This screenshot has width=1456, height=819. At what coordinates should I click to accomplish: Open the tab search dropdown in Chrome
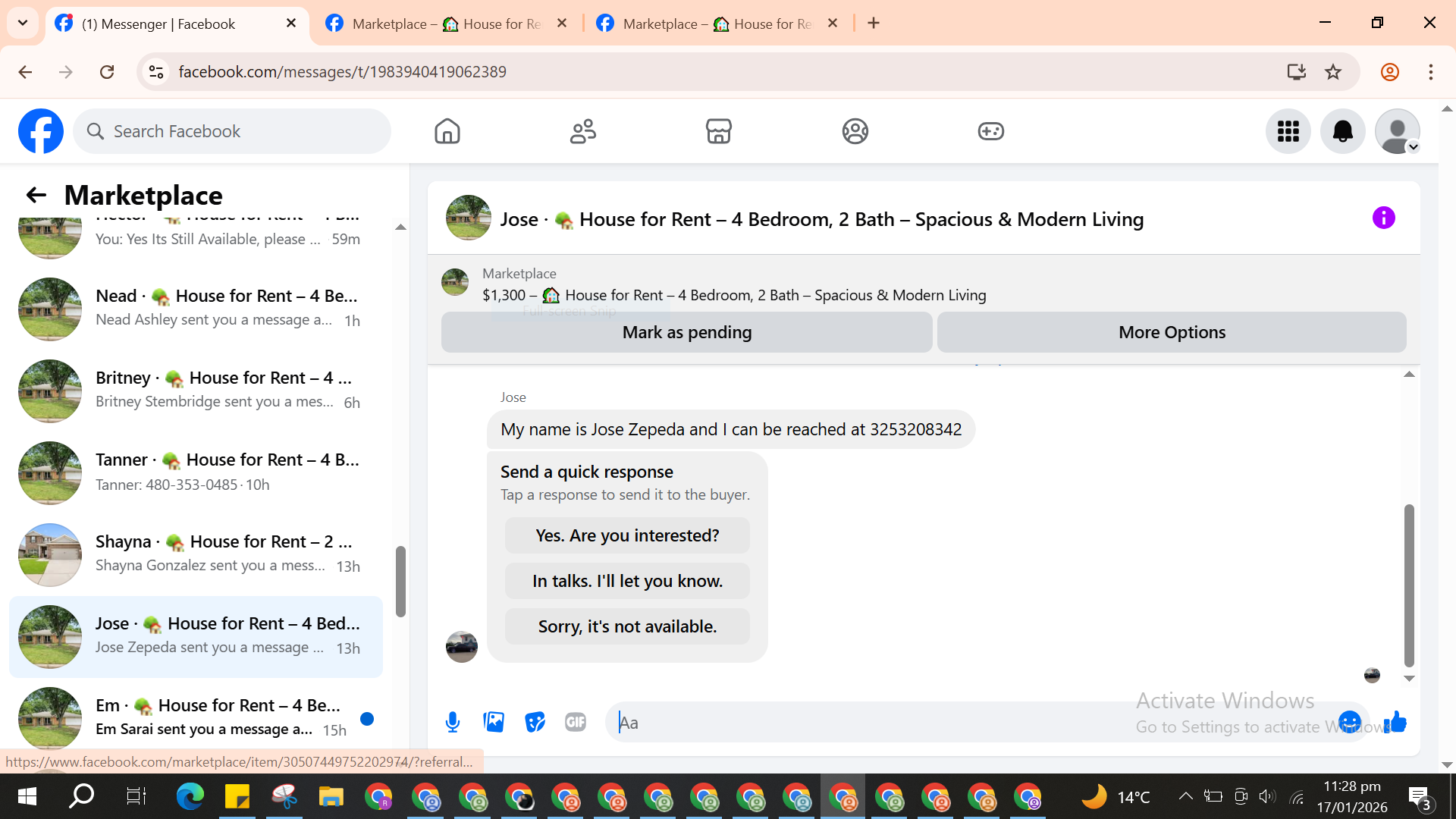[x=23, y=23]
